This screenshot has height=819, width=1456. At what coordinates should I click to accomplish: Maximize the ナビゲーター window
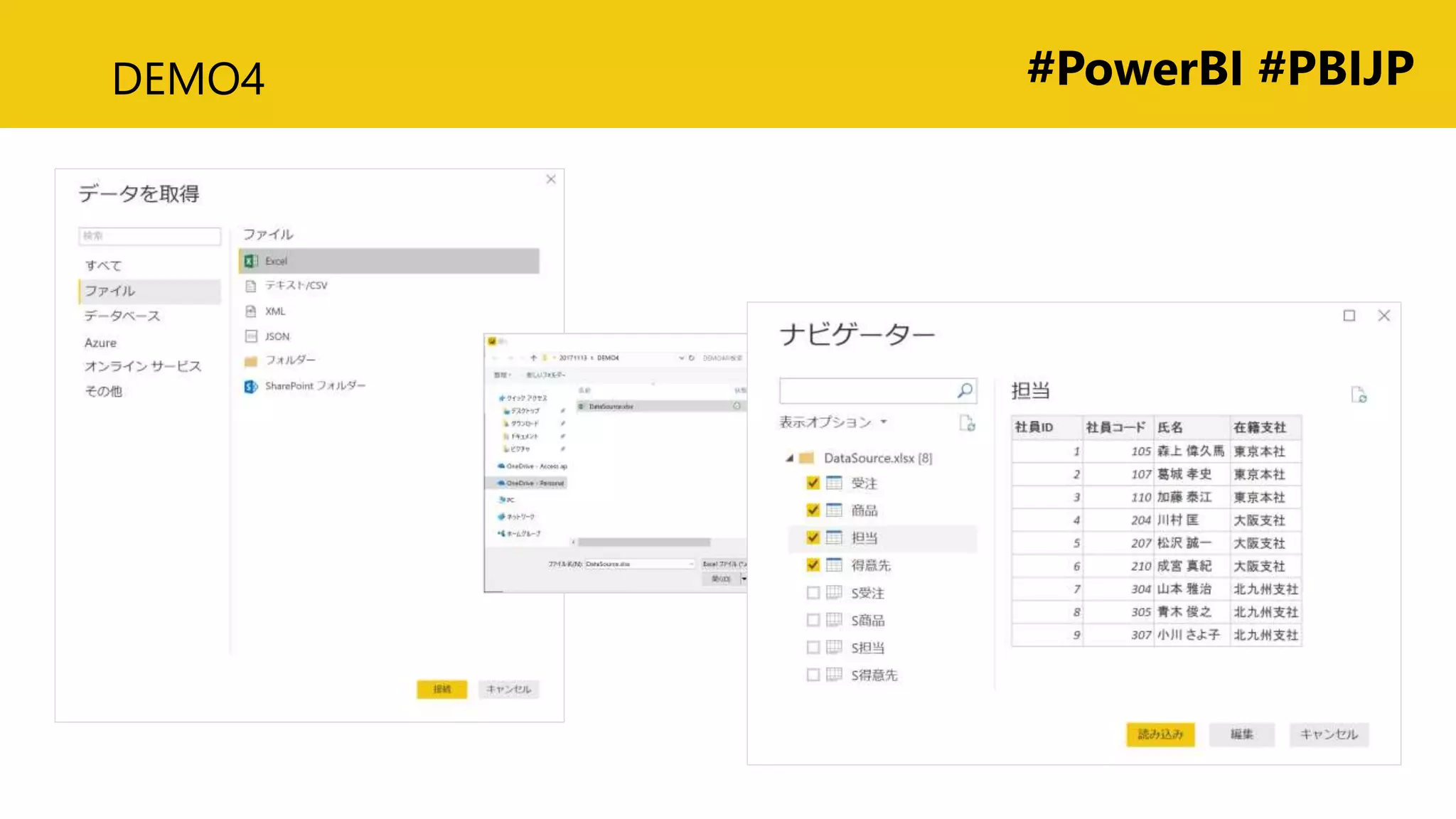point(1349,316)
